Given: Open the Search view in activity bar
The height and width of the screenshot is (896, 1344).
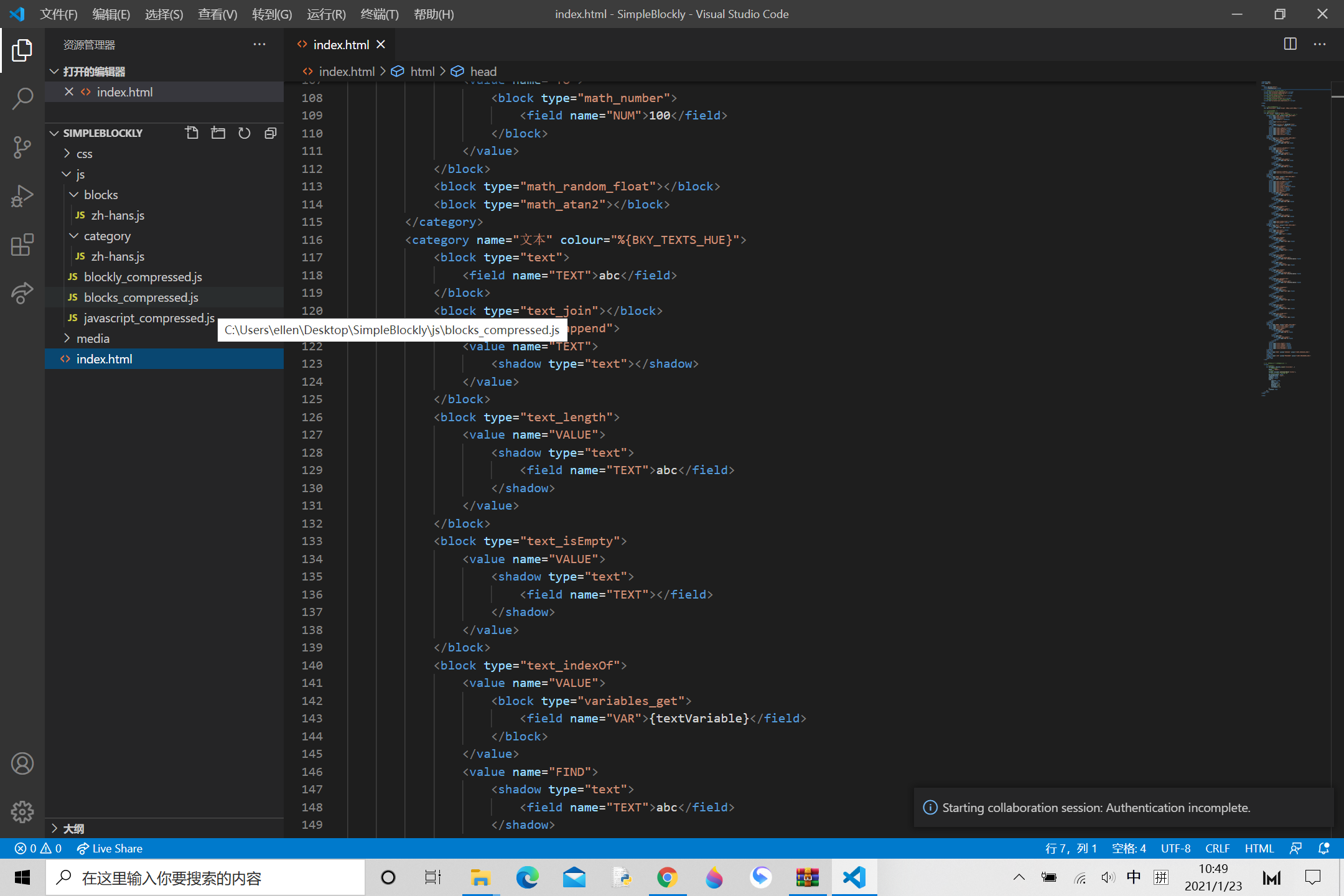Looking at the screenshot, I should [x=22, y=98].
